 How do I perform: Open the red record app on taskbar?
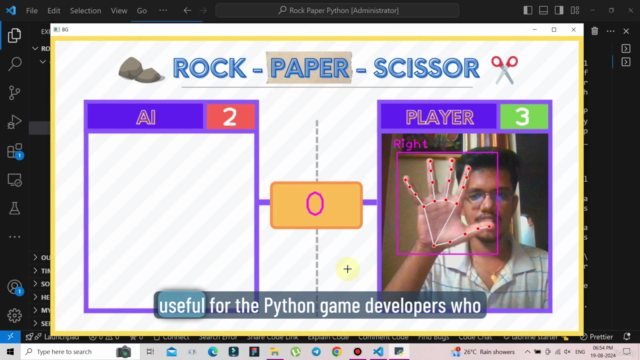pyautogui.click(x=358, y=351)
